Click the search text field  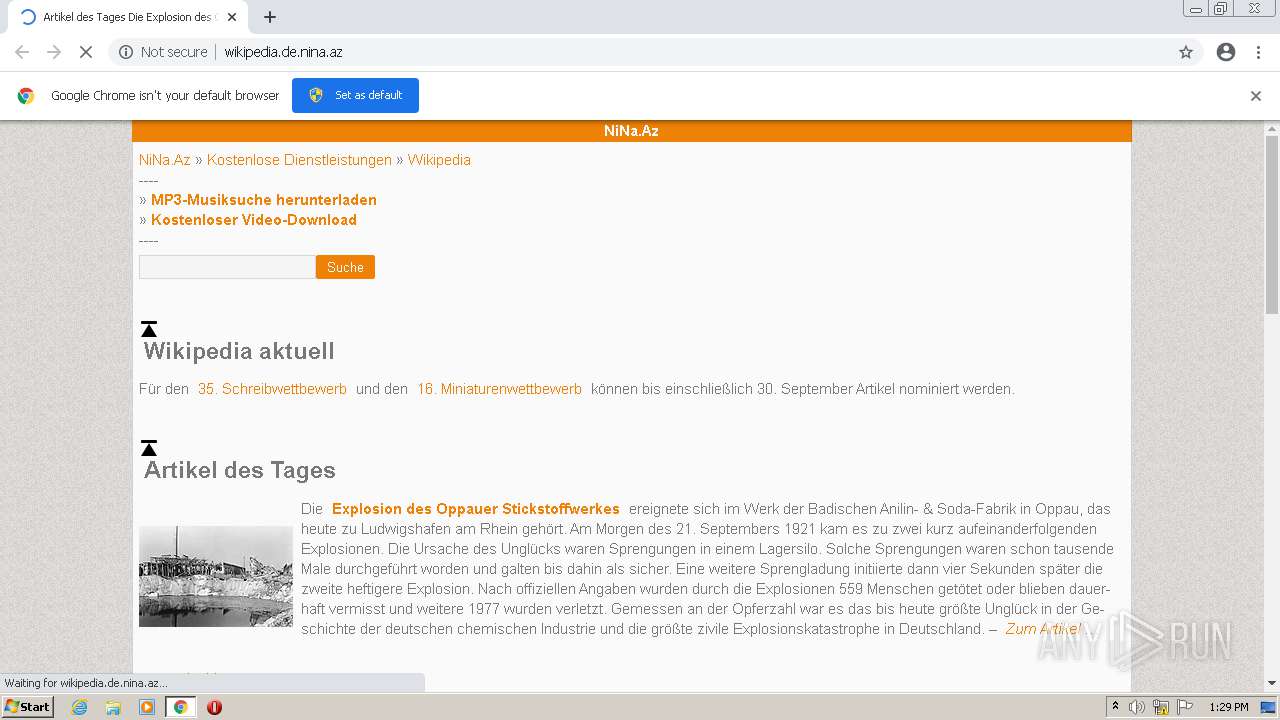click(227, 267)
